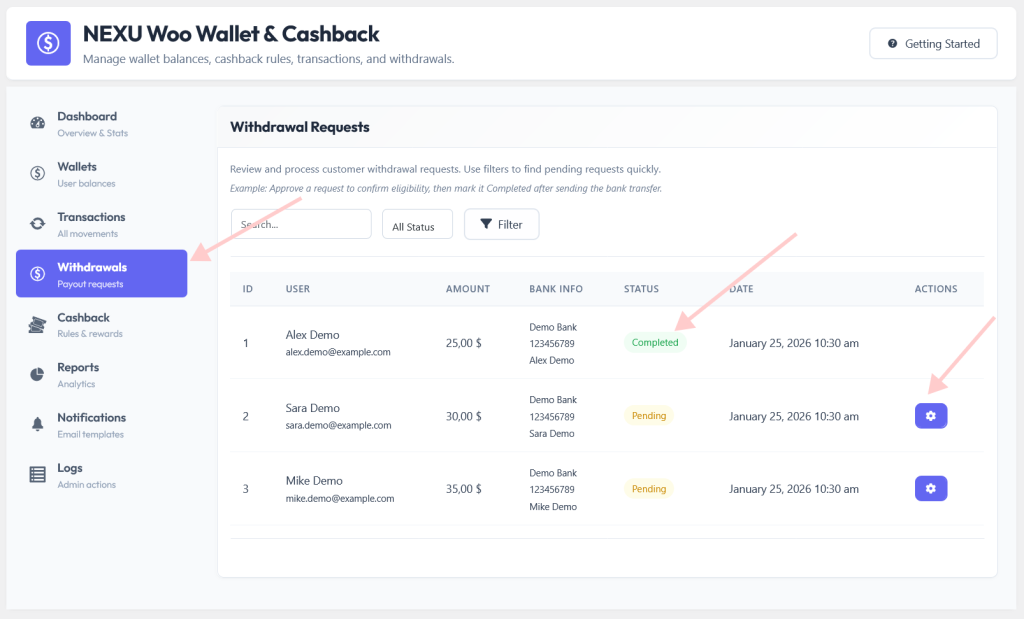The width and height of the screenshot is (1024, 619).
Task: Click the Transactions refresh arrows icon
Action: [x=38, y=223]
